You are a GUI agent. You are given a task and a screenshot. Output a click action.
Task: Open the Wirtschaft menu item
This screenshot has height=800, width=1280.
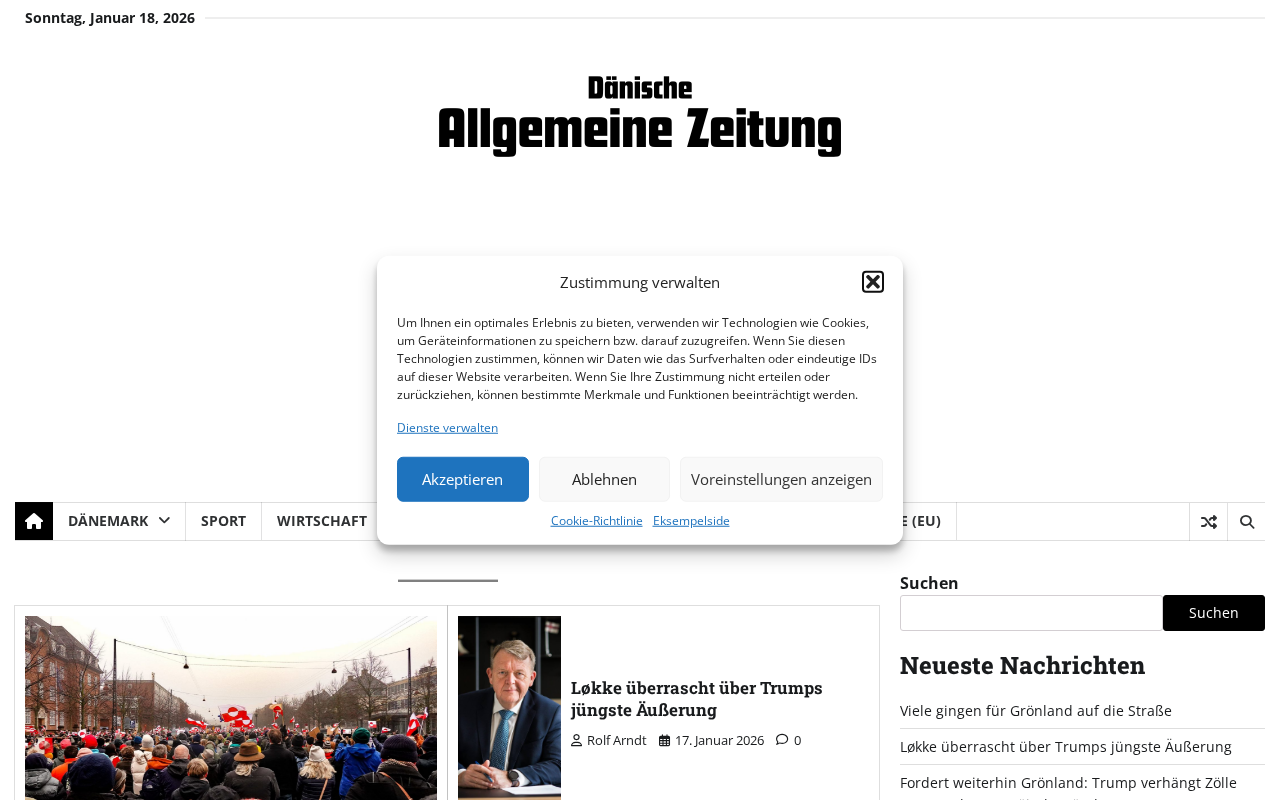click(x=322, y=521)
